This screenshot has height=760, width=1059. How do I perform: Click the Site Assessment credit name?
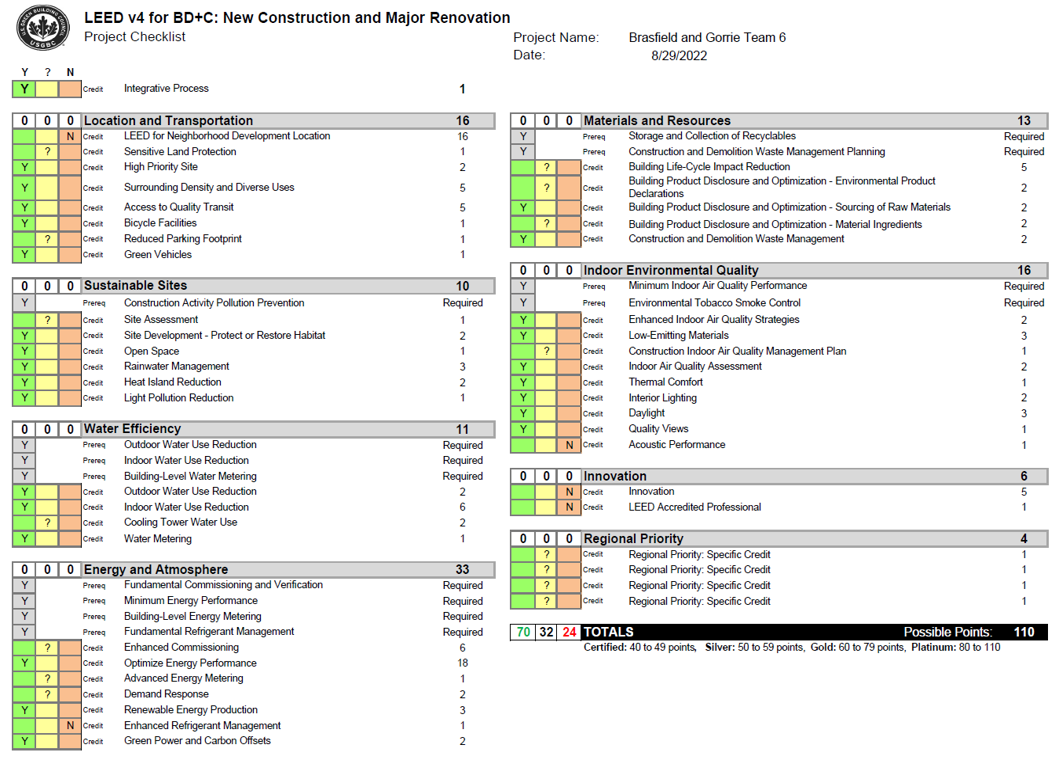click(161, 320)
